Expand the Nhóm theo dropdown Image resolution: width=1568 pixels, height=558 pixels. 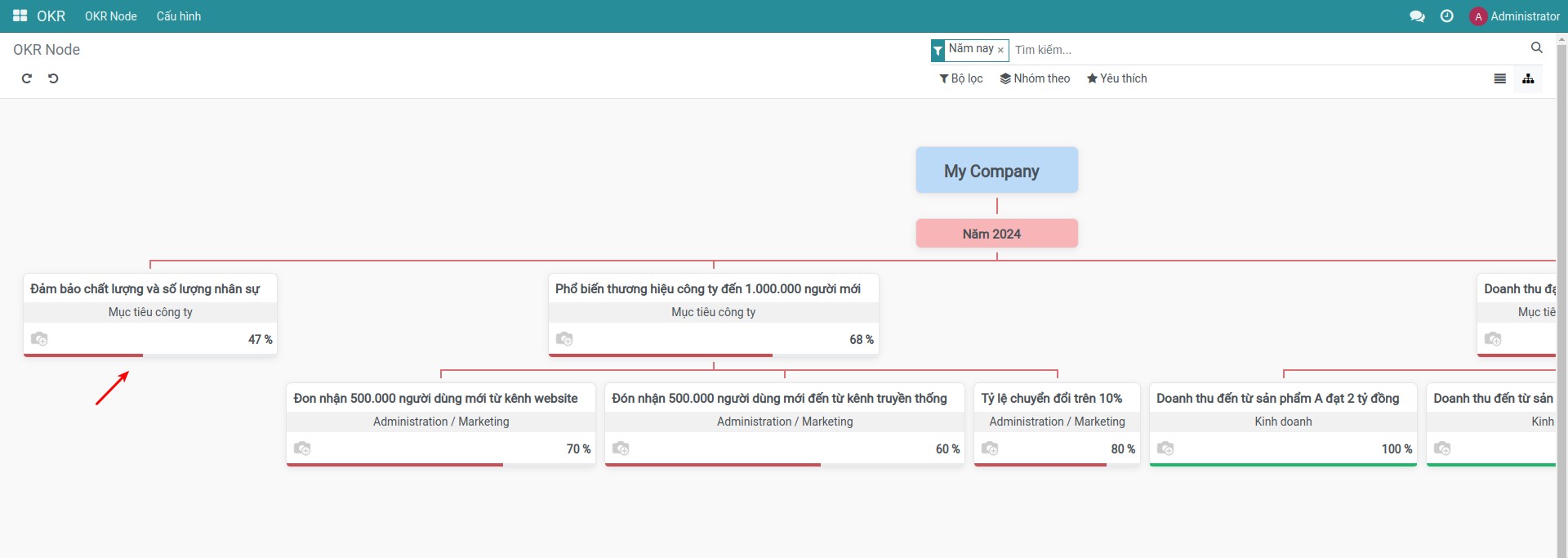pos(1035,78)
